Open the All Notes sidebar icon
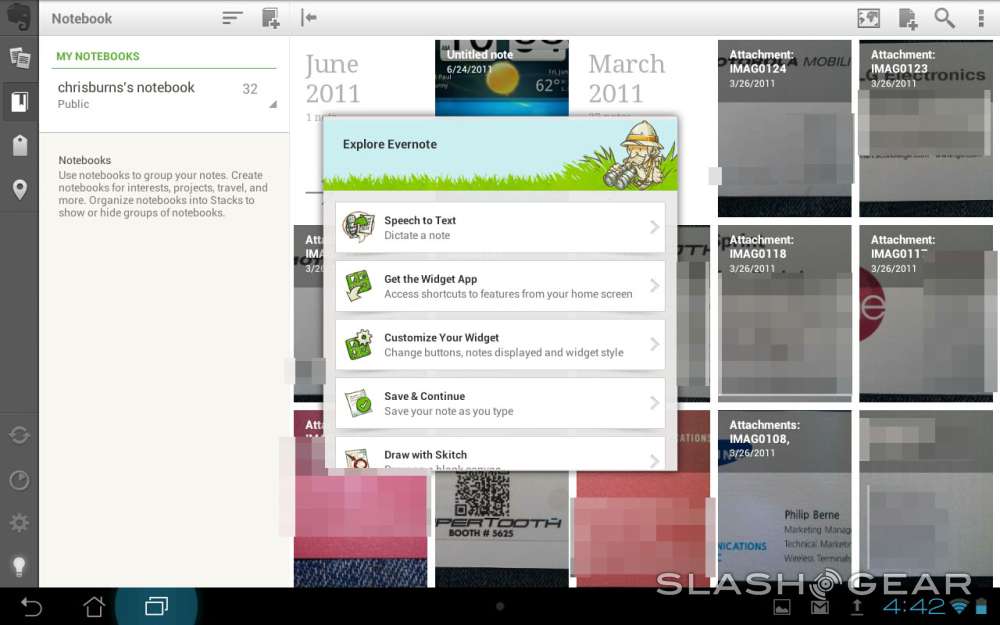Viewport: 1000px width, 625px height. [19, 57]
